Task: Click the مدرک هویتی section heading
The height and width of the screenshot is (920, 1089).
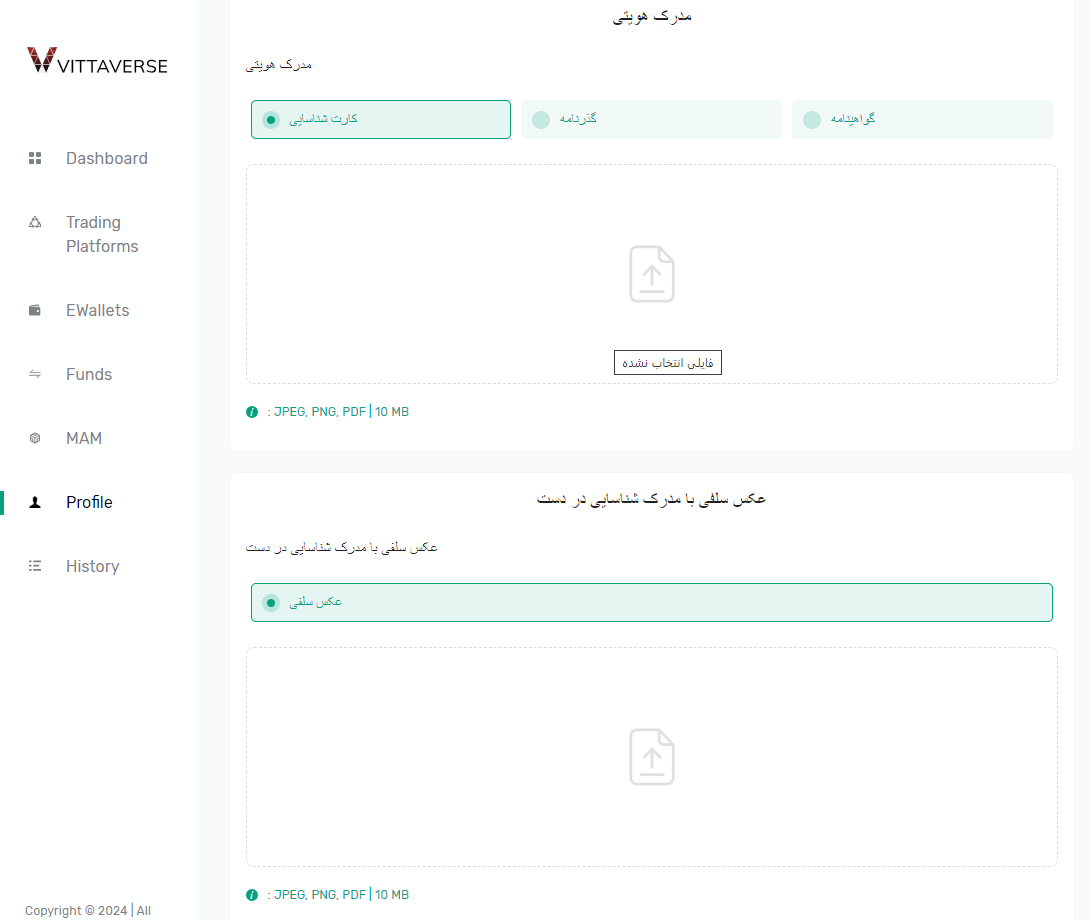Action: point(651,16)
